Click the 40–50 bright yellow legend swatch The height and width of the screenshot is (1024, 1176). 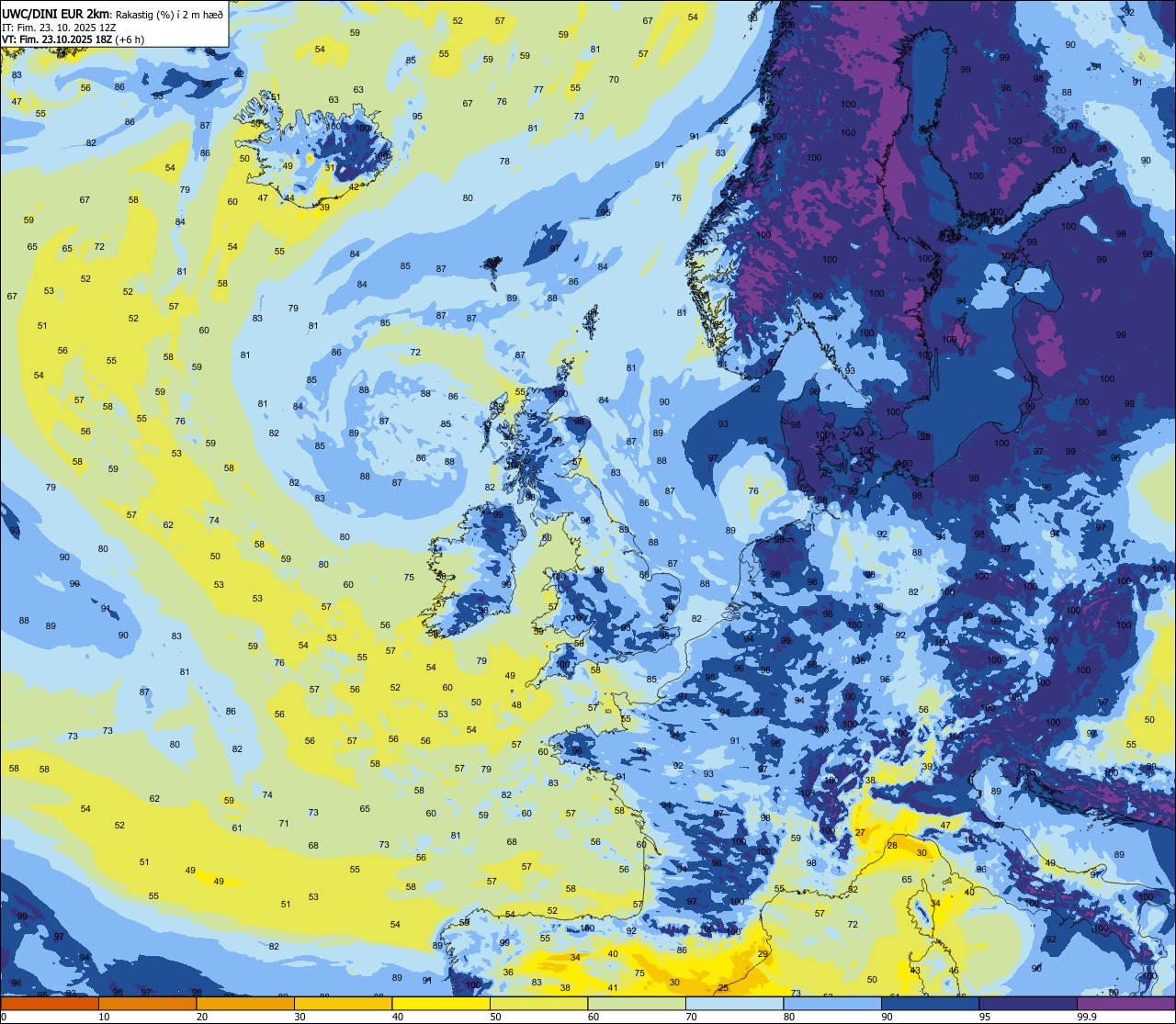tap(441, 1003)
